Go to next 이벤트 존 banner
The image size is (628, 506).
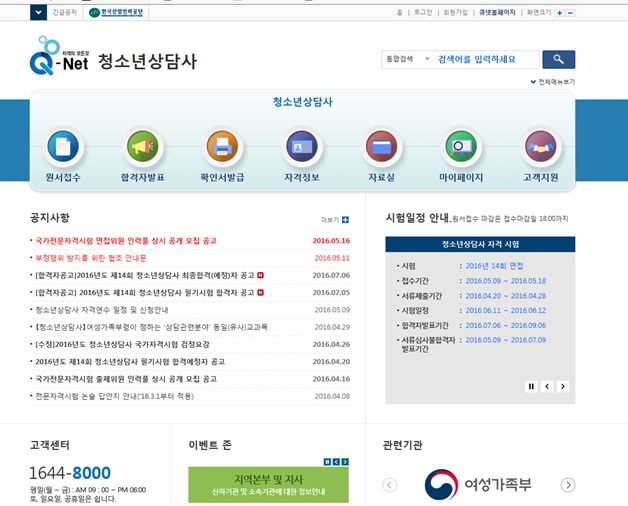point(345,462)
